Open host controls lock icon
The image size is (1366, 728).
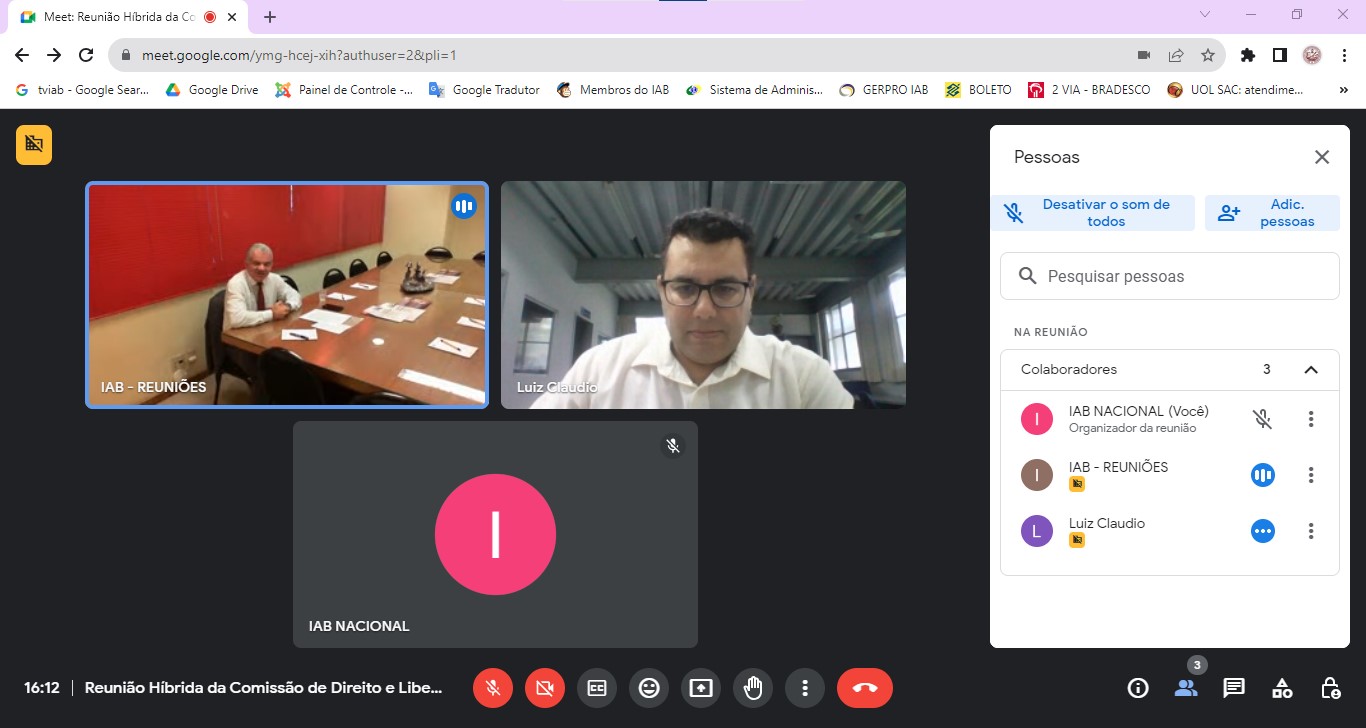click(1330, 688)
